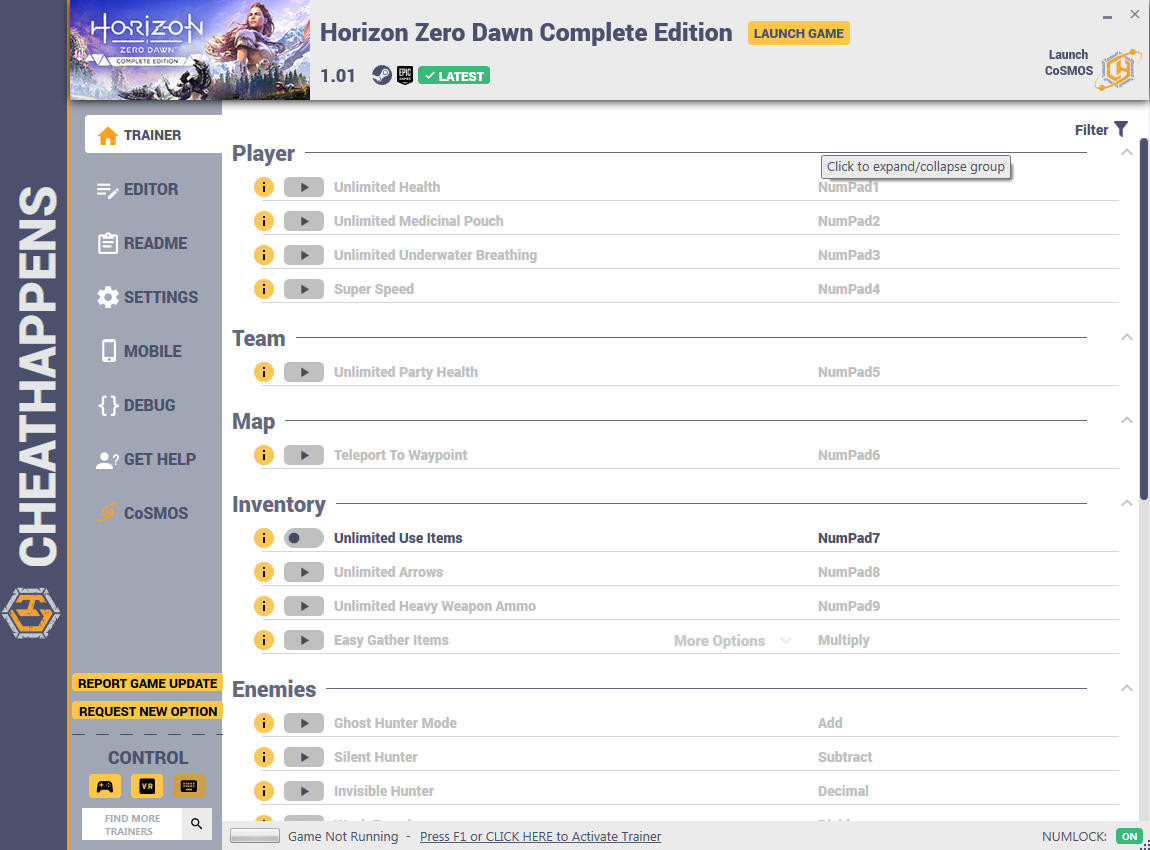
Task: Select keyboard control icon
Action: (x=188, y=786)
